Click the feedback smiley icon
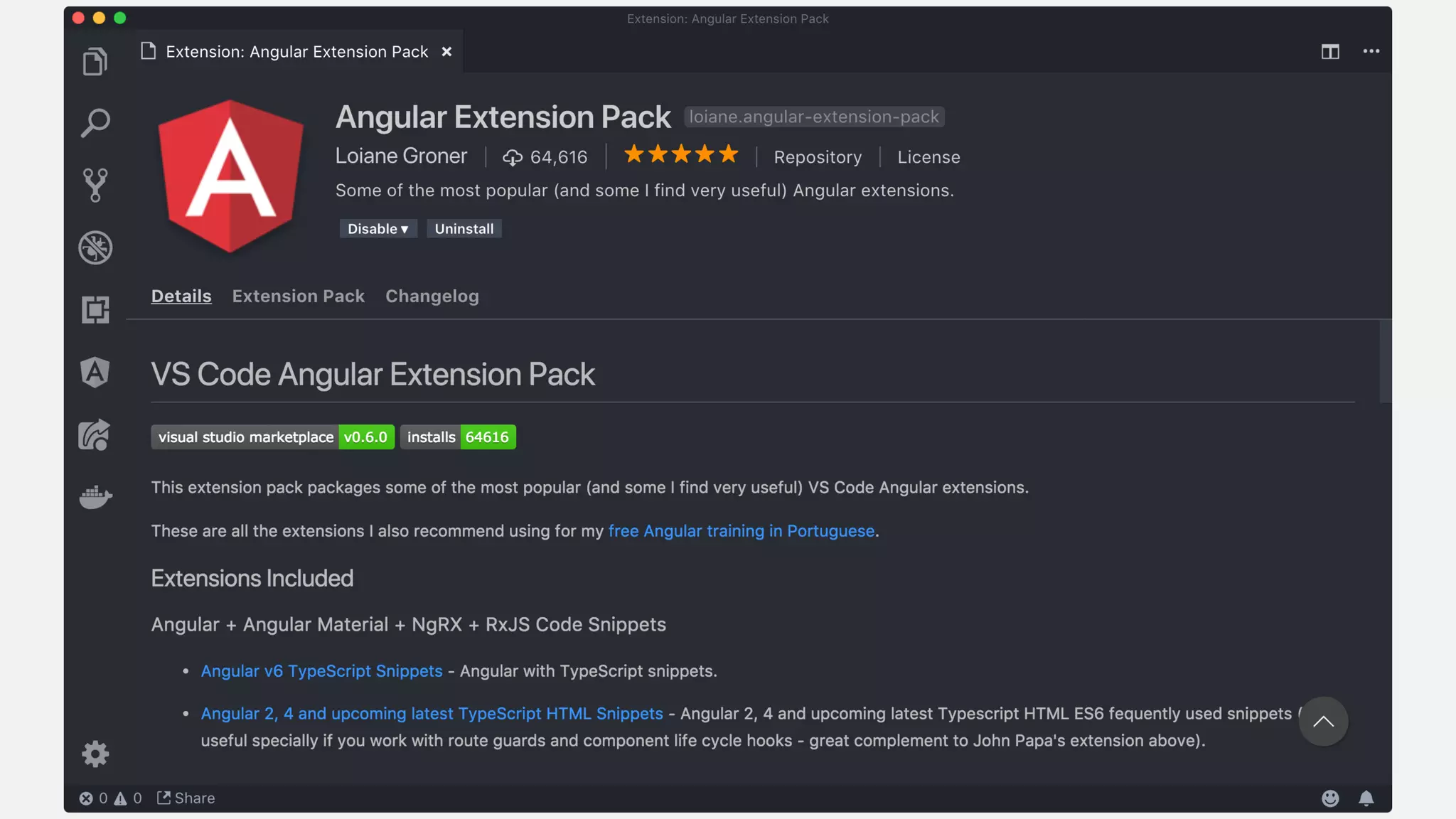This screenshot has width=1456, height=819. [x=1330, y=798]
